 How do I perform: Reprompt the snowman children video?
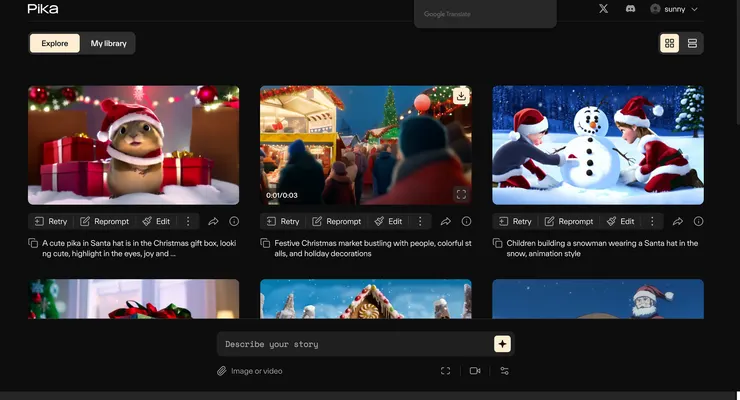point(569,221)
